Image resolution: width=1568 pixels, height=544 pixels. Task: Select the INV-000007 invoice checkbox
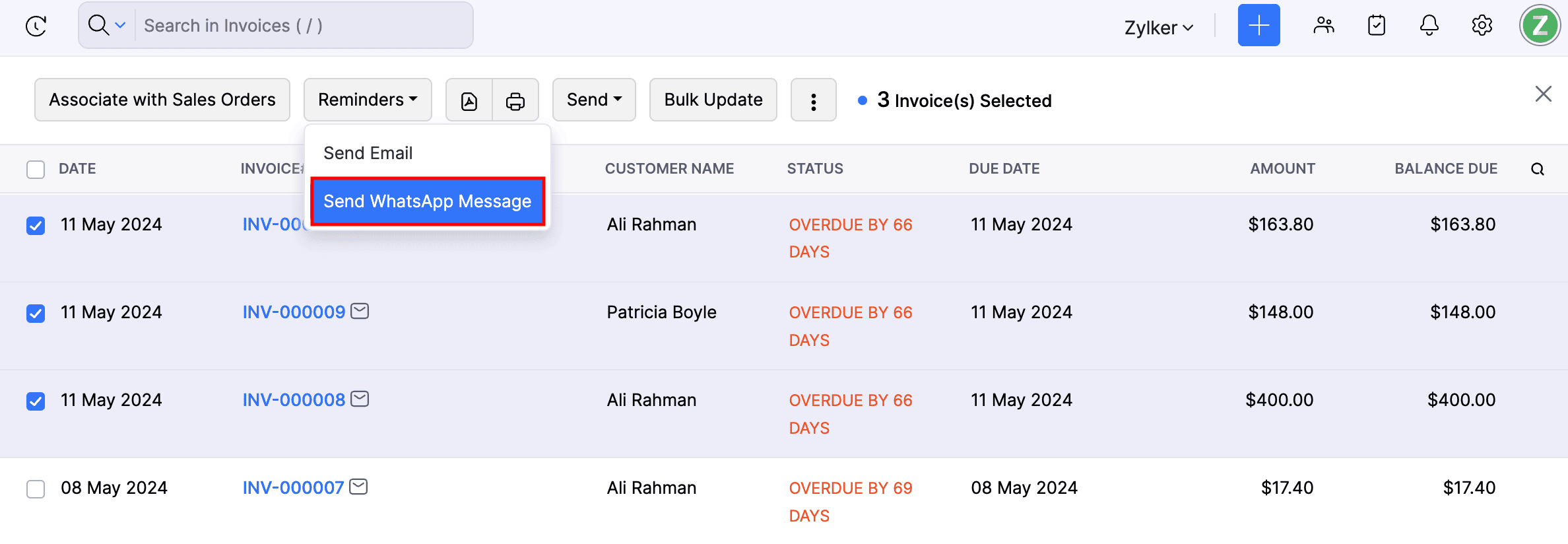point(36,489)
